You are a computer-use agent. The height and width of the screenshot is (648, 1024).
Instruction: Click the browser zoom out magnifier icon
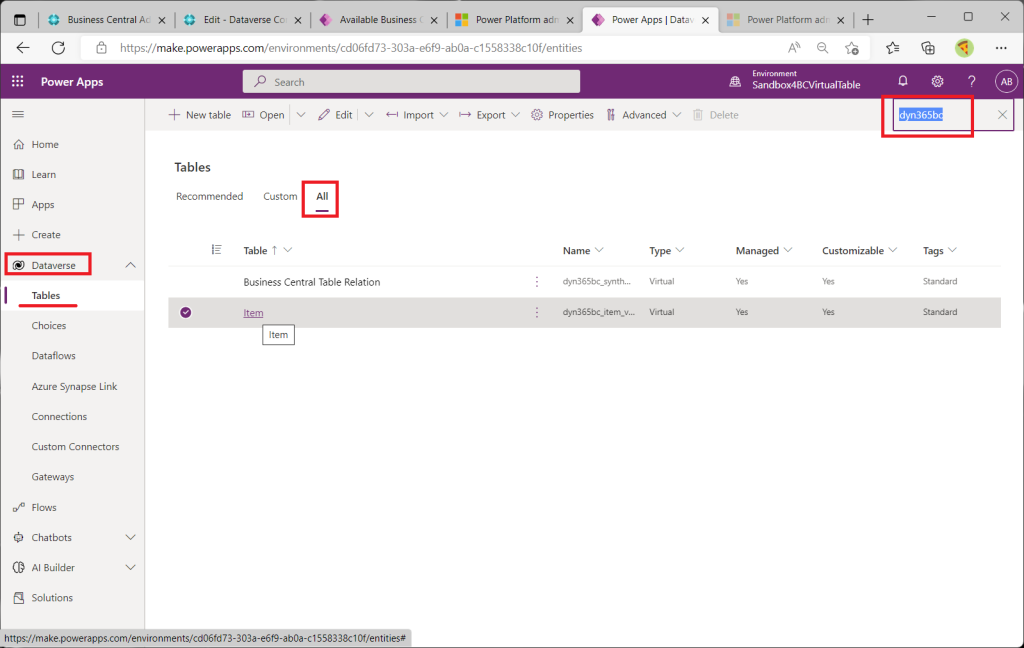coord(822,48)
